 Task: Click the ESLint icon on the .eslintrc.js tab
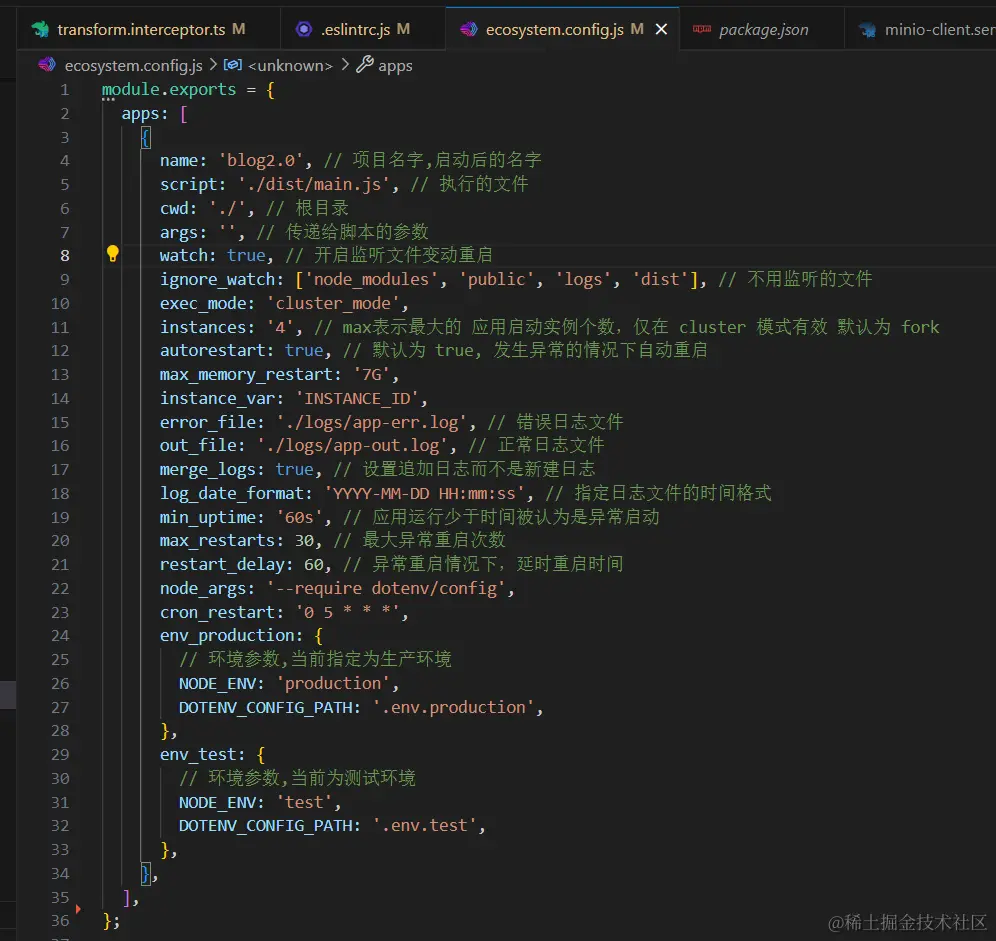tap(306, 29)
